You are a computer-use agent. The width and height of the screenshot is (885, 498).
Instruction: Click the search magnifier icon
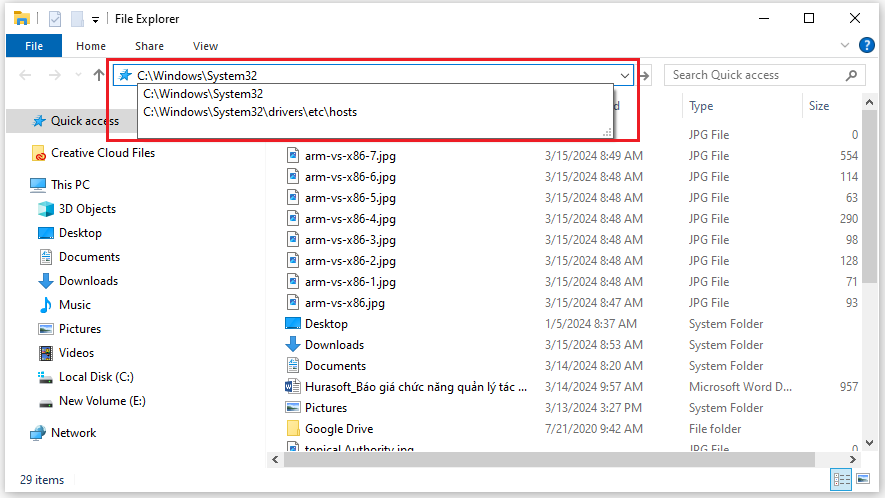852,75
